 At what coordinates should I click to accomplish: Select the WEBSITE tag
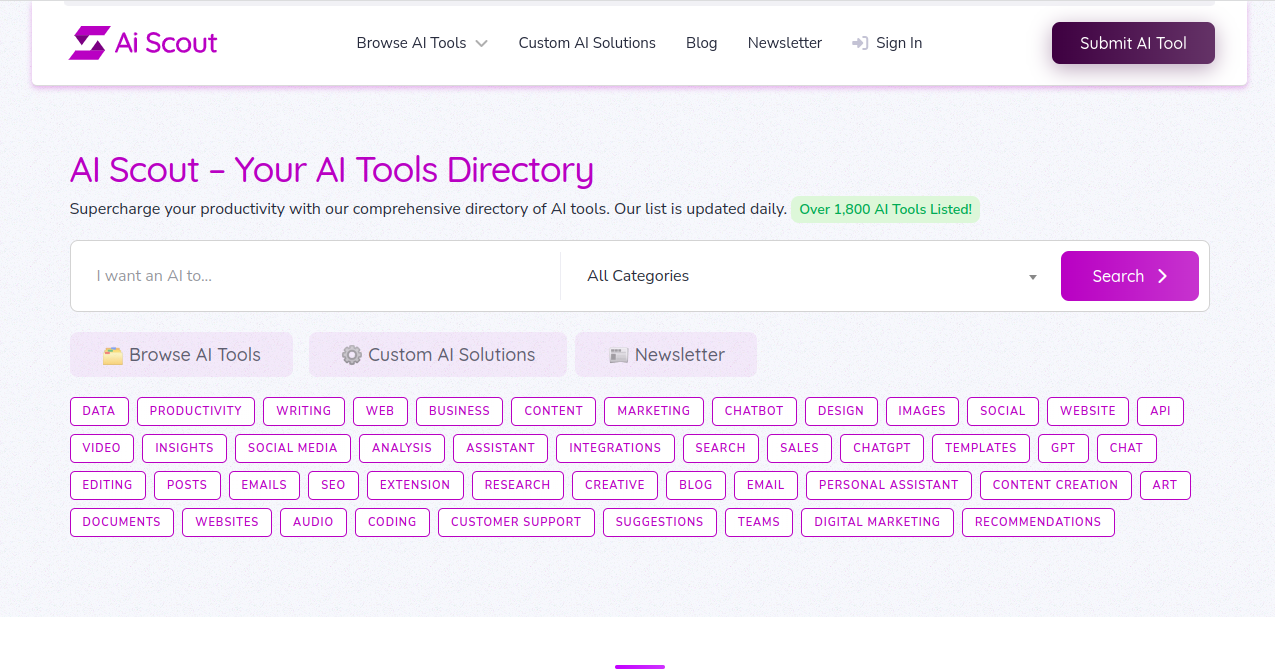click(1088, 411)
